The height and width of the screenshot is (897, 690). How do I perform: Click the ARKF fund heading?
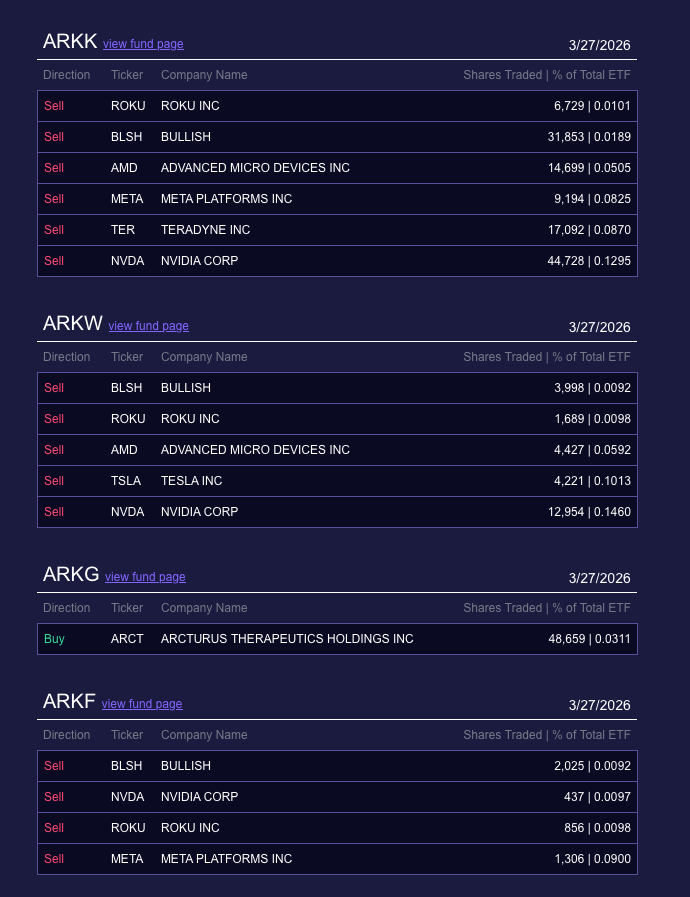click(69, 702)
